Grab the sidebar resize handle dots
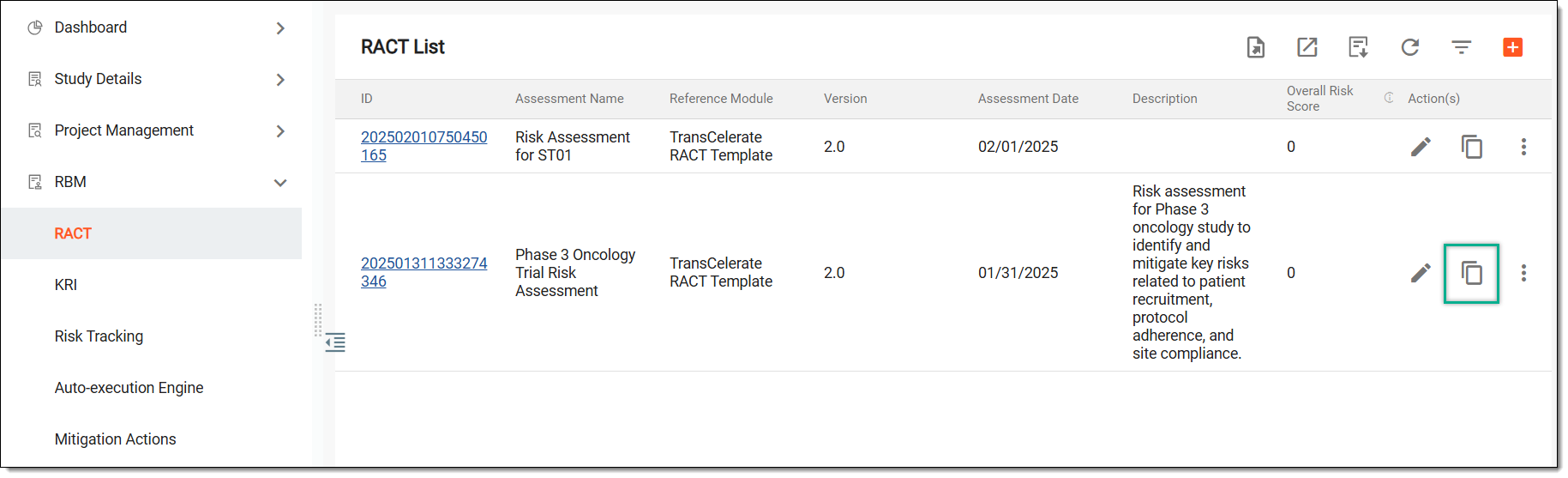 tap(318, 319)
